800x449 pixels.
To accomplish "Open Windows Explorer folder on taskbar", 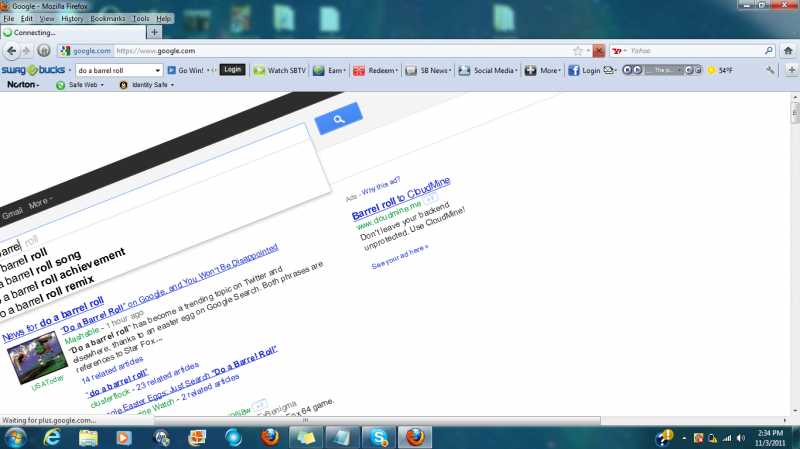I will (88, 437).
